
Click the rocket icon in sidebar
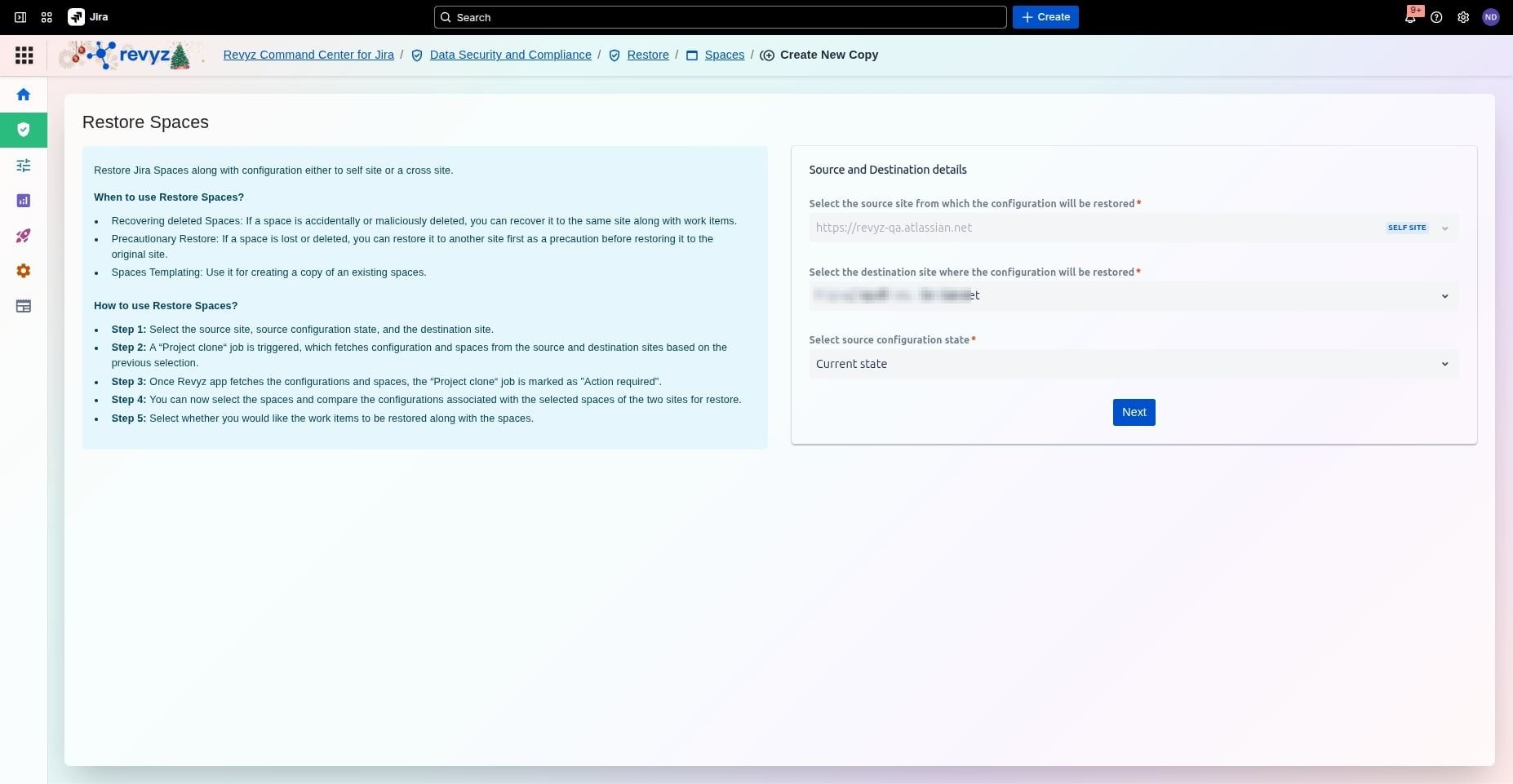coord(24,236)
